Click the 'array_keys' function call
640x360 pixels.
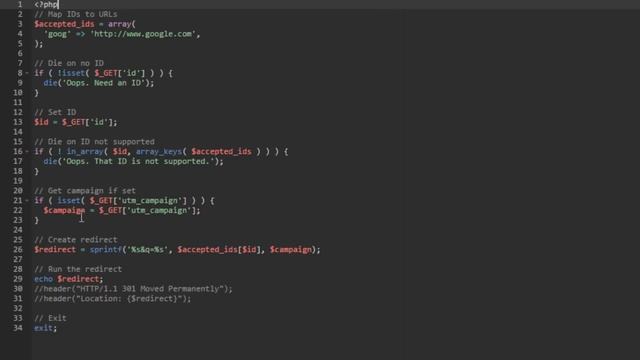(x=158, y=151)
